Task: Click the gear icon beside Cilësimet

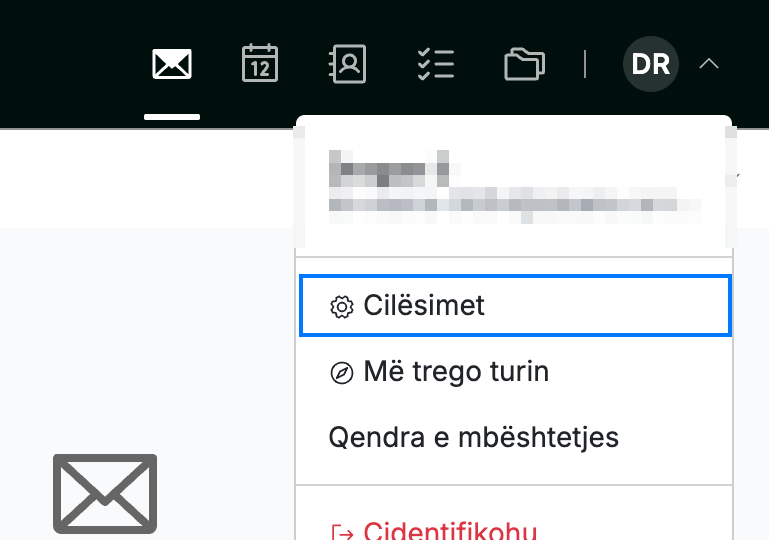Action: point(342,307)
